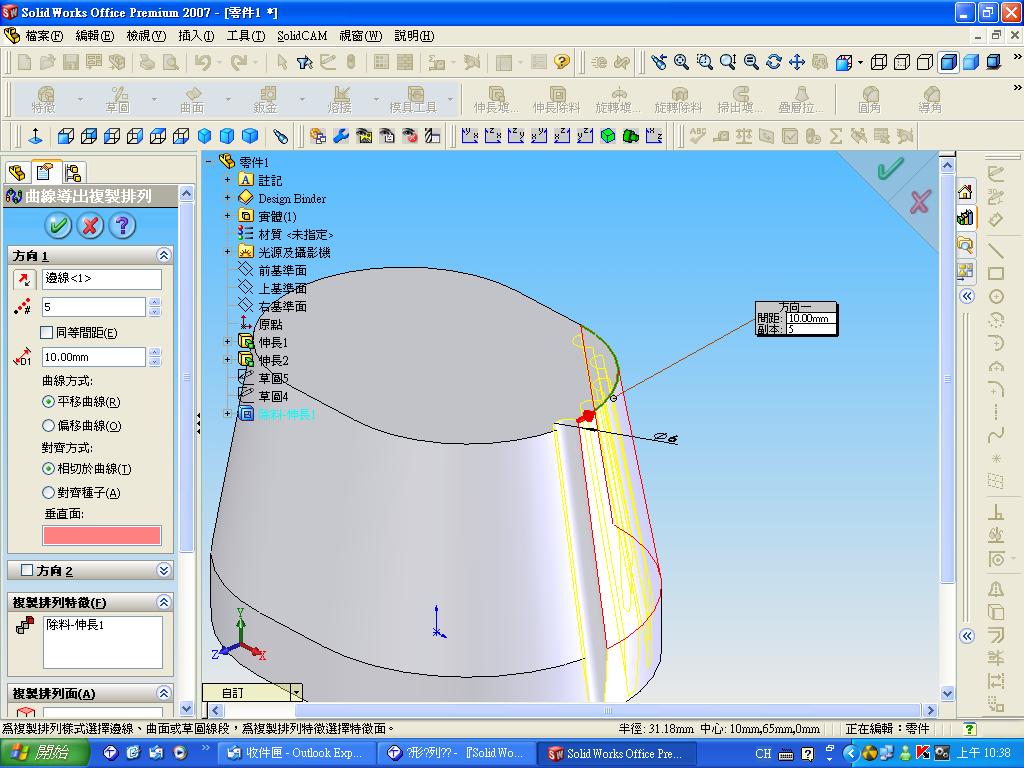This screenshot has width=1024, height=768.
Task: Confirm pattern with green checkmark button
Action: coord(57,226)
